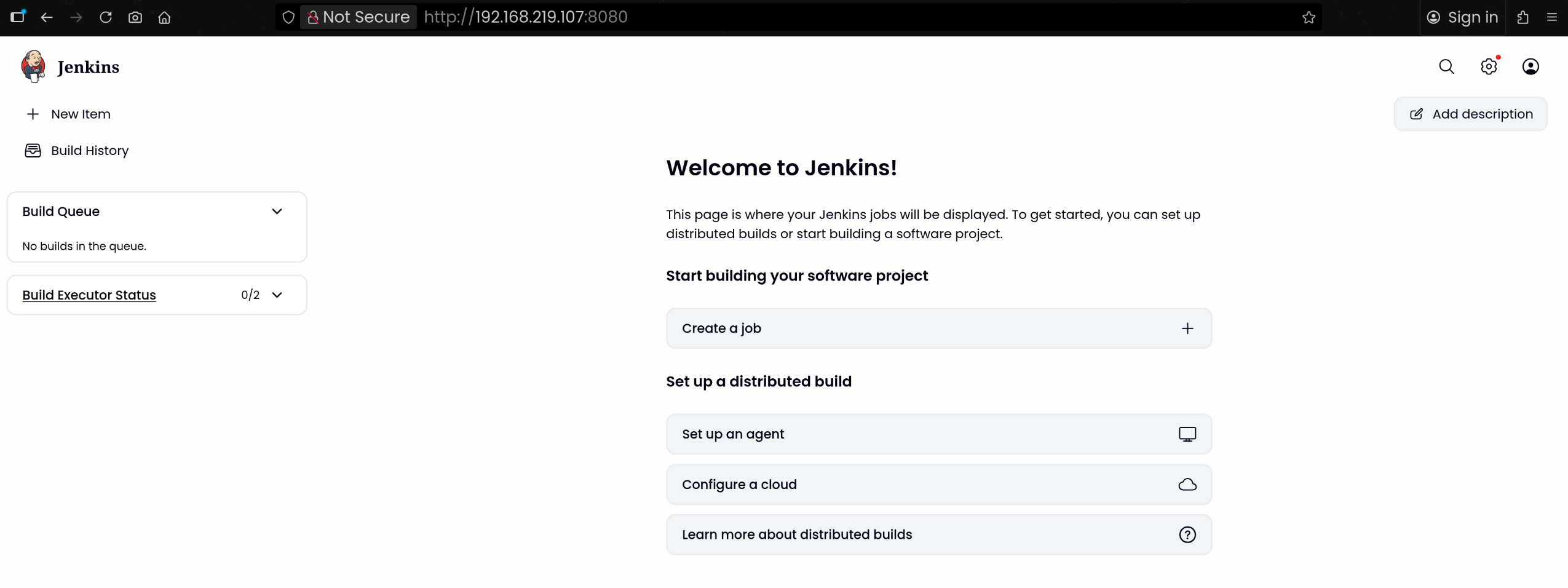The image size is (1568, 588).
Task: Open the user account icon in Jenkins header
Action: (1530, 66)
